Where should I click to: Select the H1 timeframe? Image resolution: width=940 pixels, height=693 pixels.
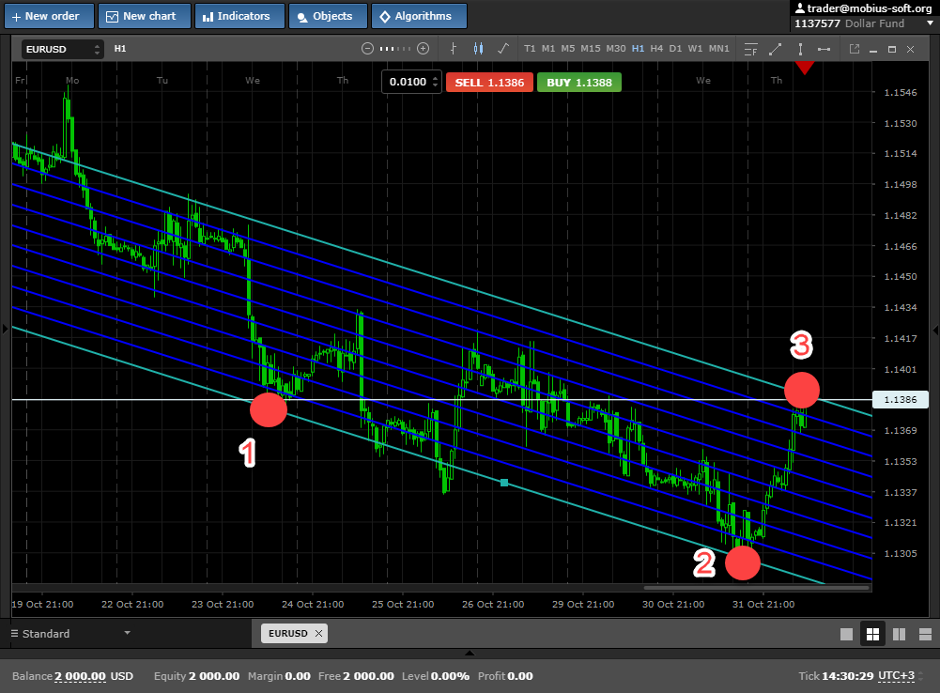[x=638, y=49]
